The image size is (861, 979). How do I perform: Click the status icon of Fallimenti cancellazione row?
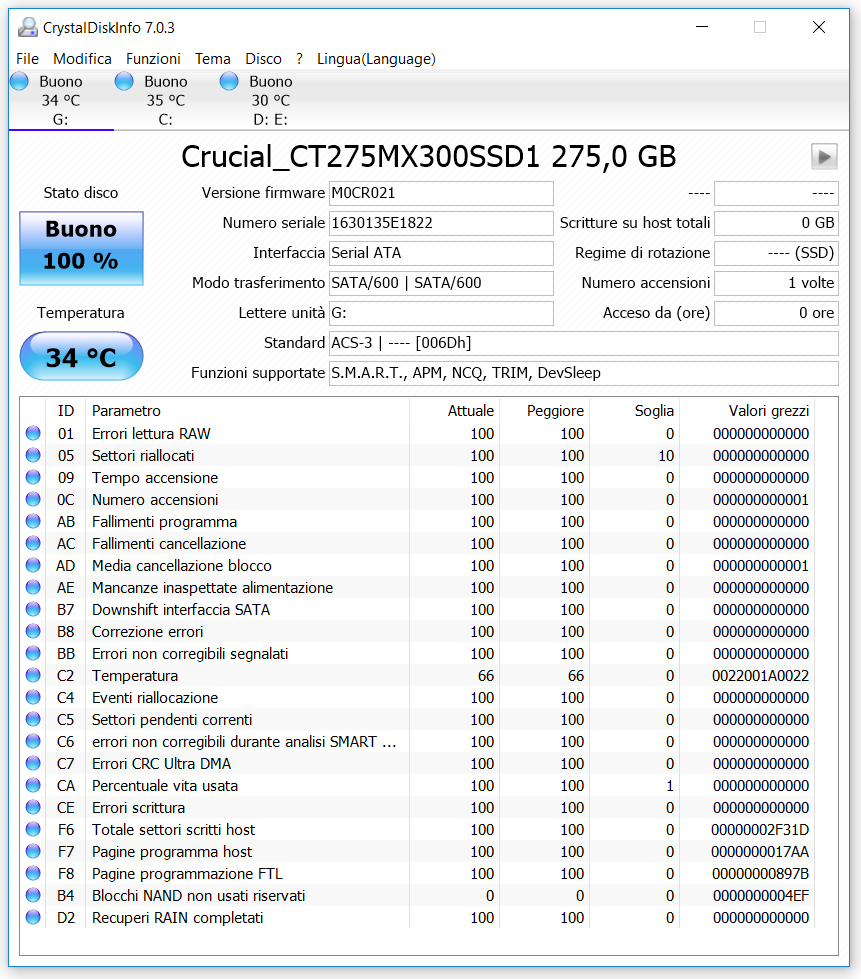33,543
